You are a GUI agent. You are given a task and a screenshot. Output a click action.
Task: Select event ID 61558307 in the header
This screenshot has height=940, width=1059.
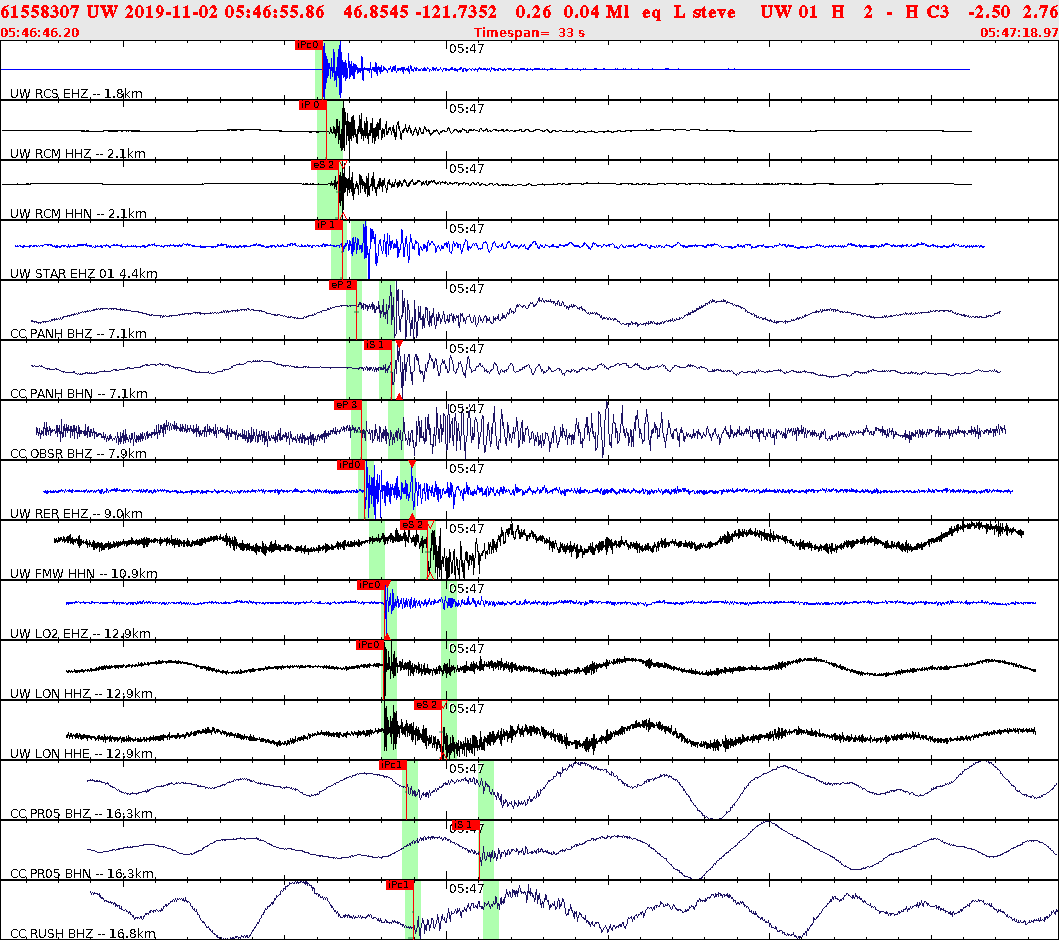tap(40, 13)
